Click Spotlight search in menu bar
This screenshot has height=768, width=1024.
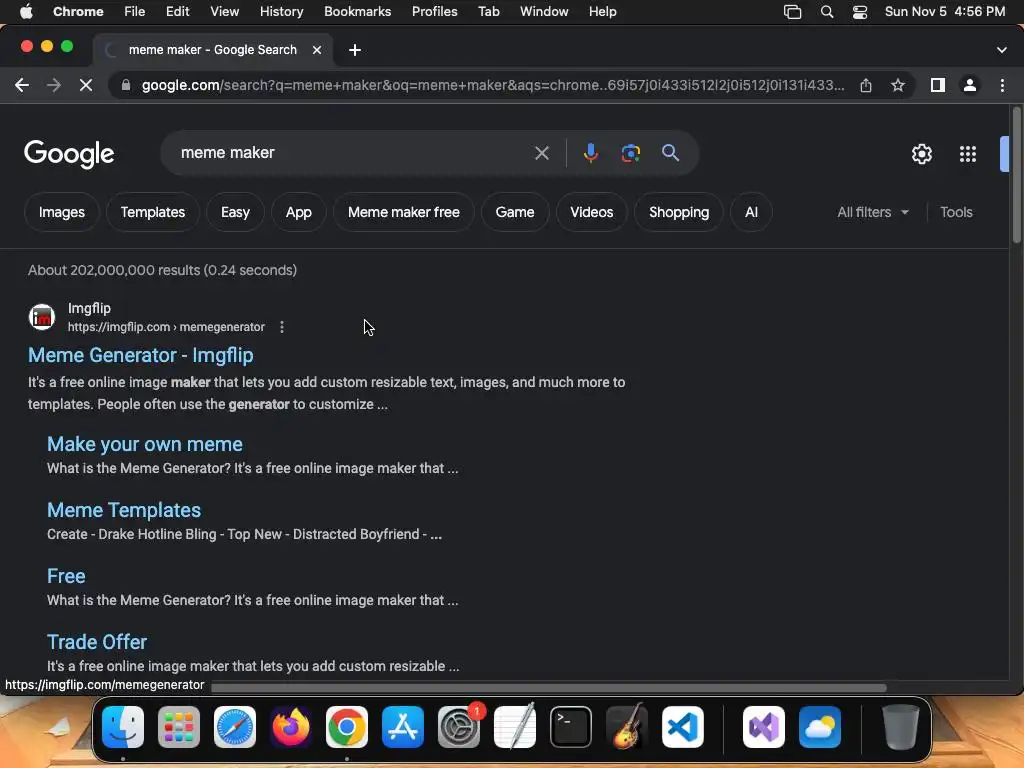click(x=827, y=12)
